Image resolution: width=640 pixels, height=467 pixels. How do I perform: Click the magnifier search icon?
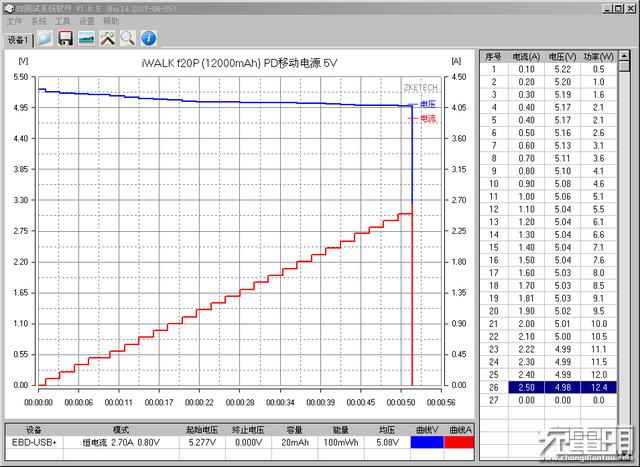click(128, 38)
